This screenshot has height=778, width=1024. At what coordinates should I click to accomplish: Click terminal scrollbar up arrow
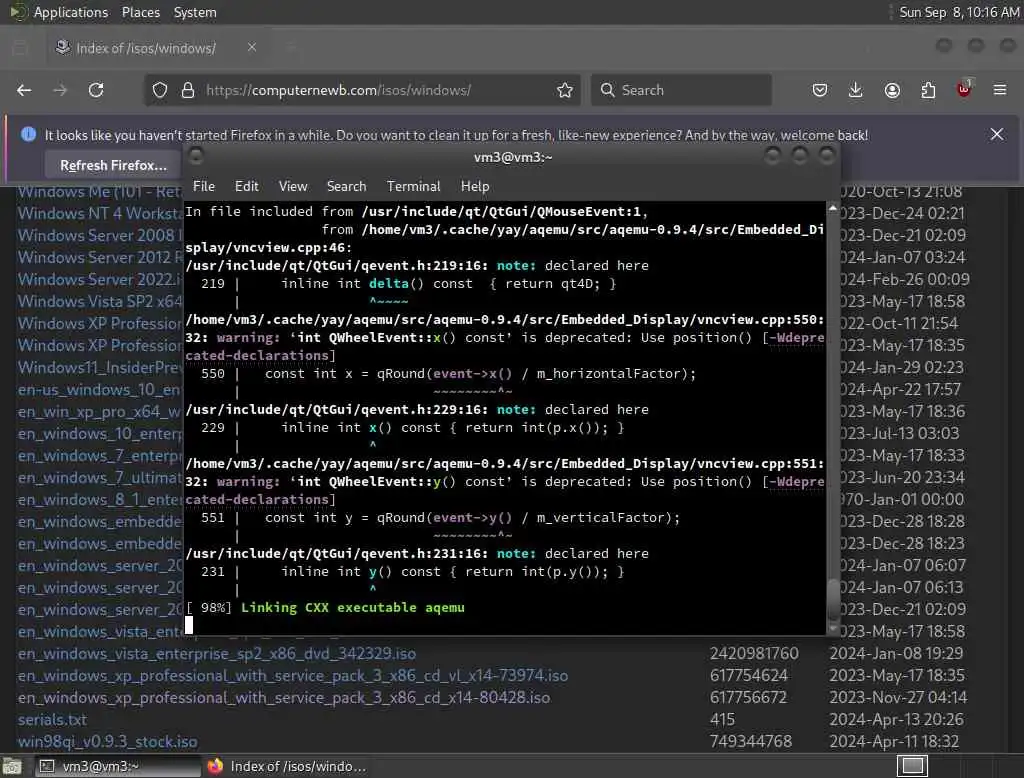(x=833, y=208)
